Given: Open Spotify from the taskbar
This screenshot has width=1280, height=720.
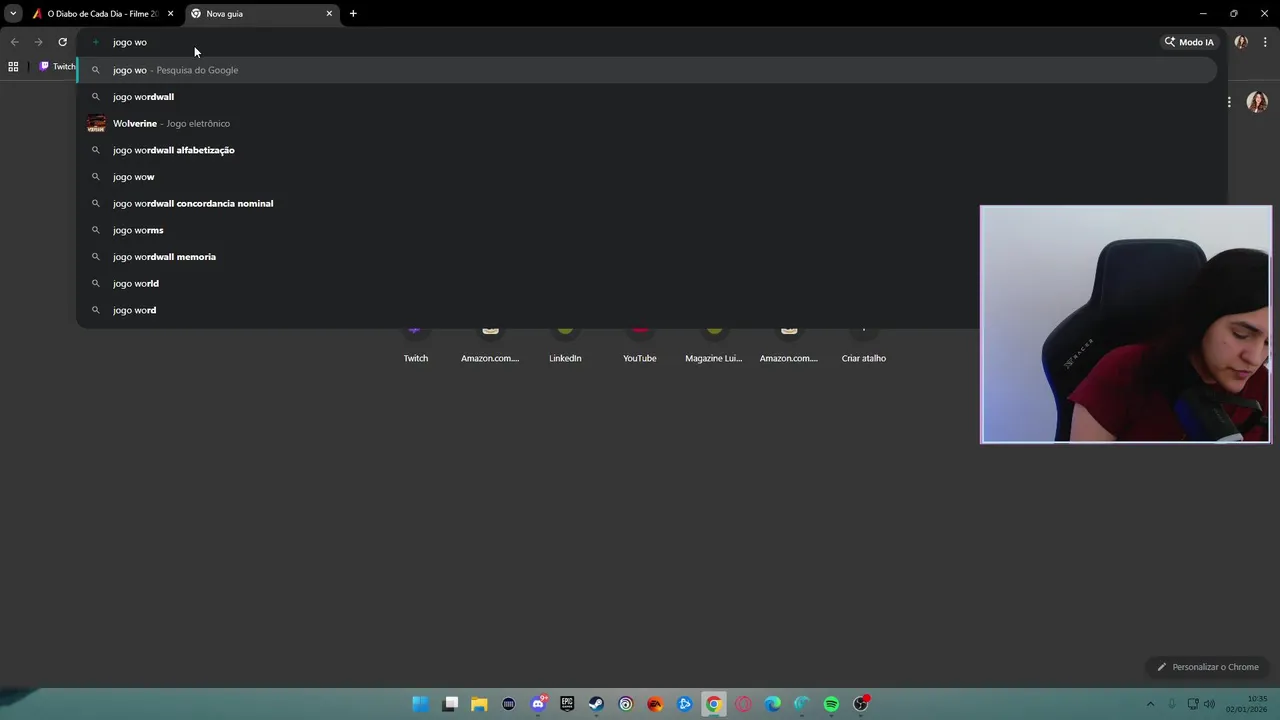Looking at the screenshot, I should tap(831, 704).
